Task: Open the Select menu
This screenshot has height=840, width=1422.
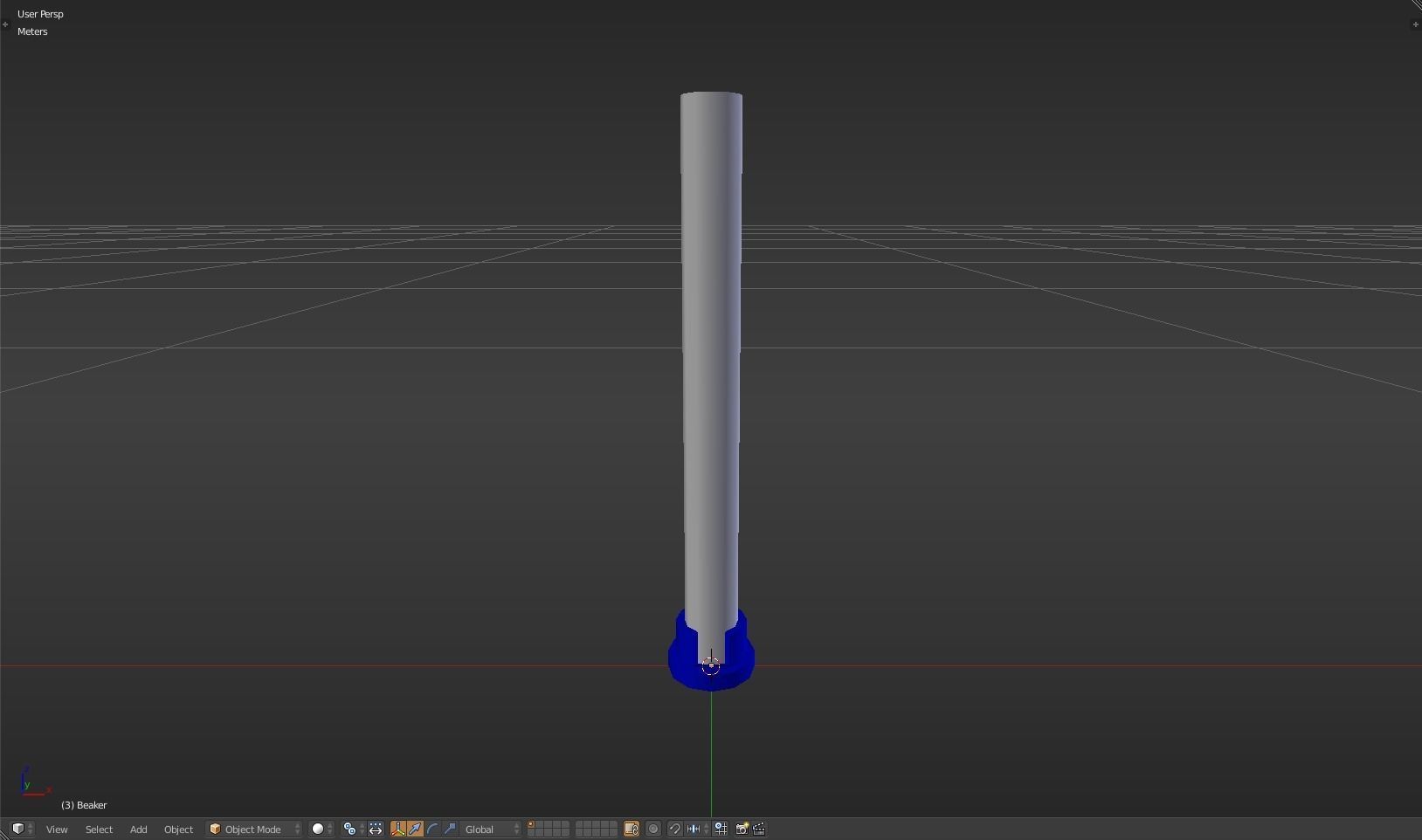Action: point(99,829)
